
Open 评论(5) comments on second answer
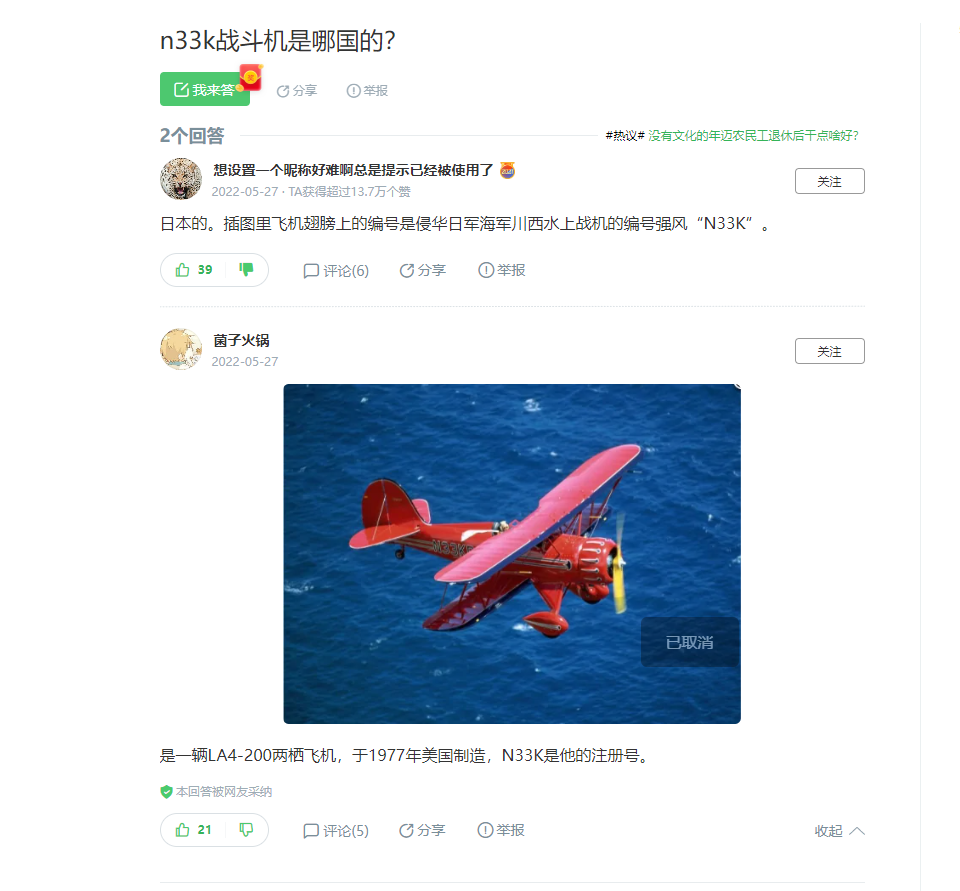coord(336,830)
